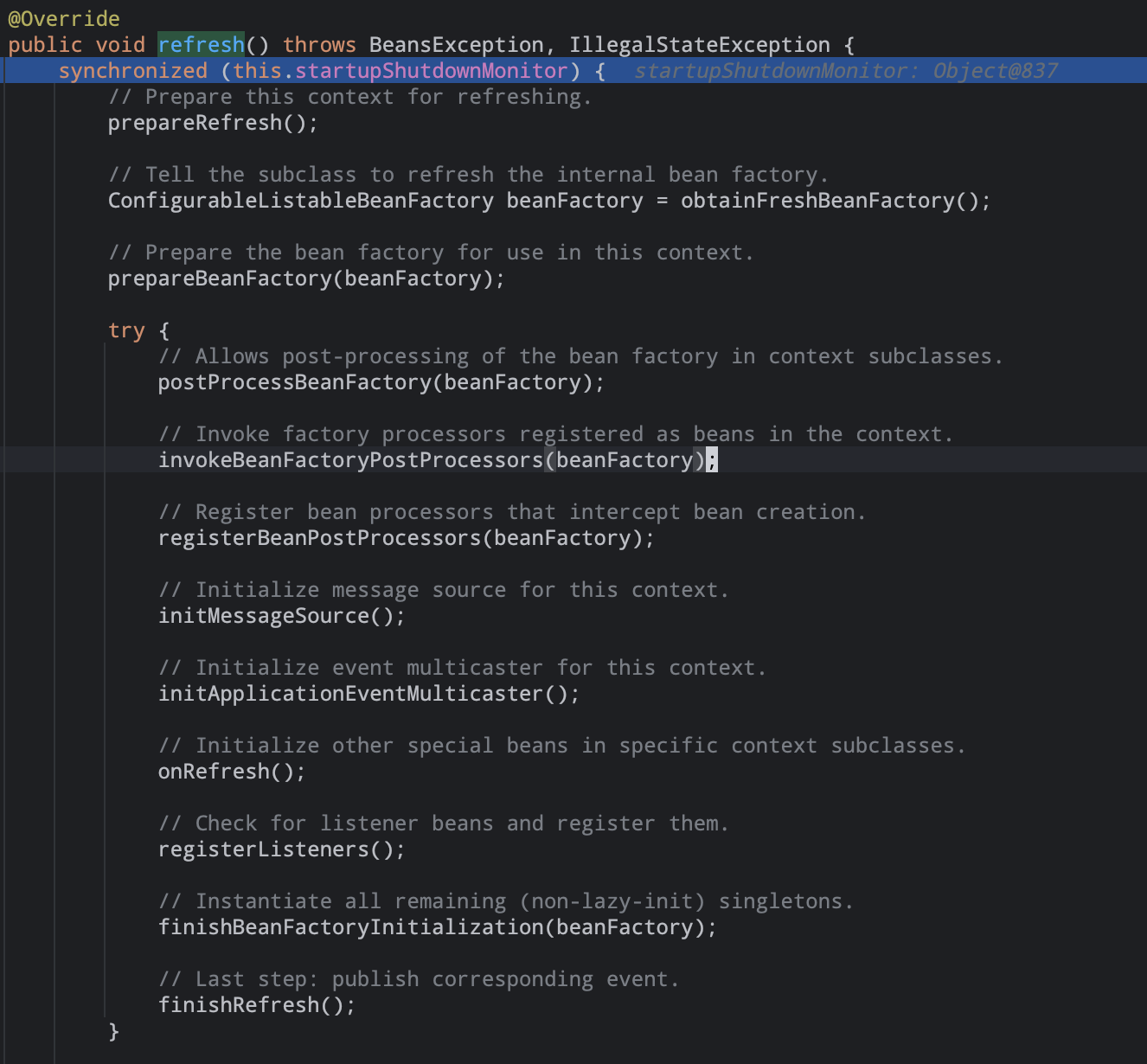
Task: Click the startupShutdownMonitor field reference
Action: (x=431, y=71)
